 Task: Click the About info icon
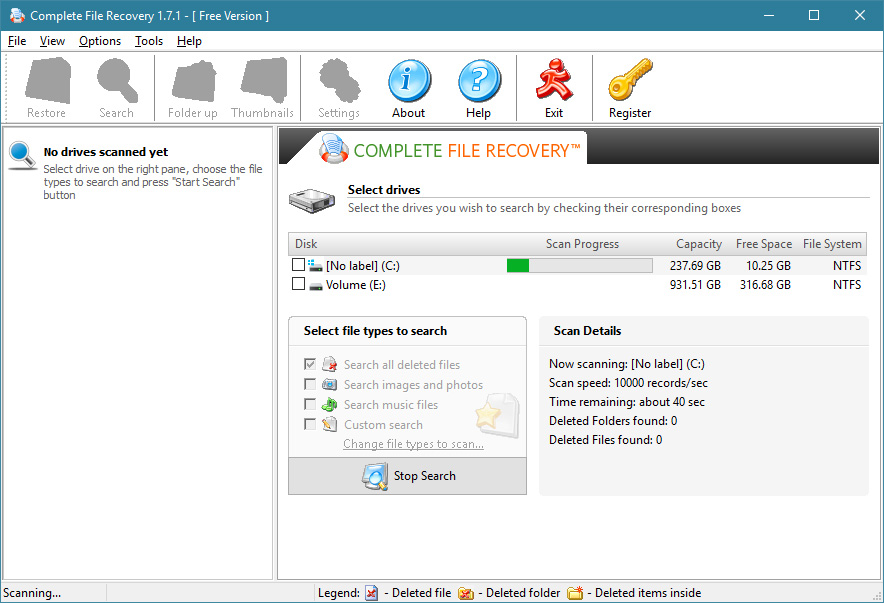click(408, 82)
